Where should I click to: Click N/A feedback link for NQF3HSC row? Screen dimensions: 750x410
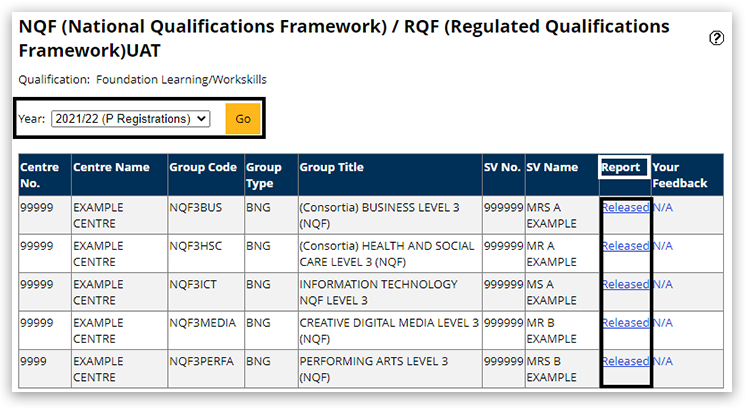point(663,246)
